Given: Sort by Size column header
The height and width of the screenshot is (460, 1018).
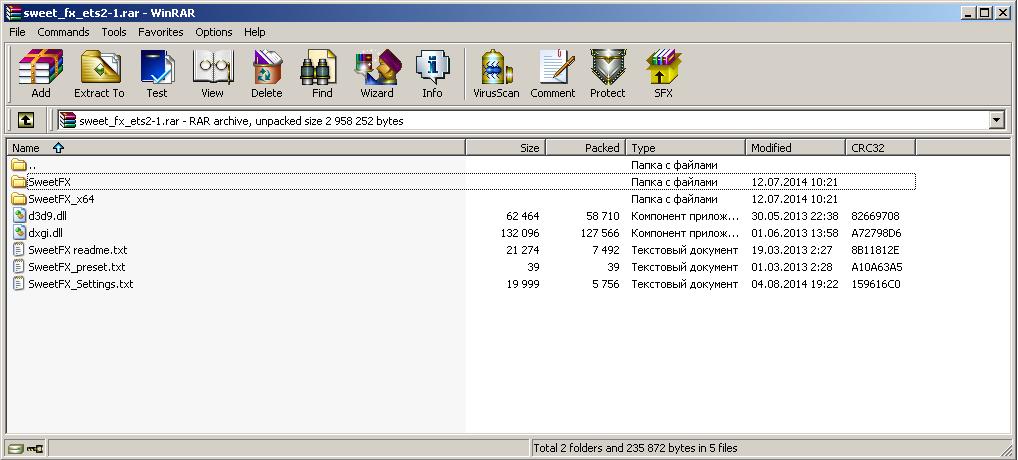Looking at the screenshot, I should pyautogui.click(x=506, y=148).
